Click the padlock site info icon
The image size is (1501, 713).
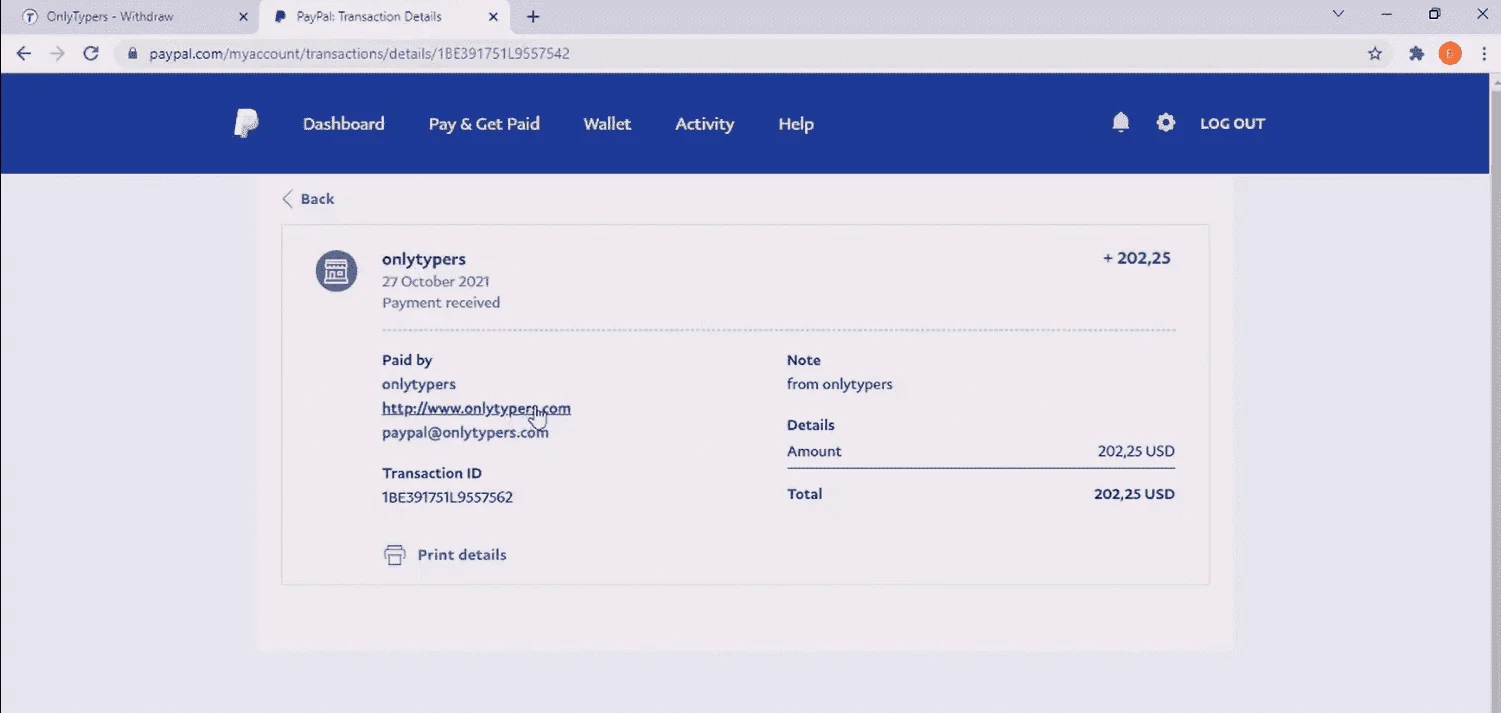(x=132, y=54)
